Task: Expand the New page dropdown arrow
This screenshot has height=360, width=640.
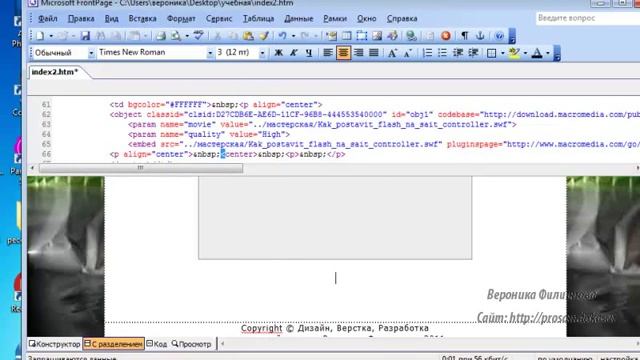Action: tap(51, 36)
